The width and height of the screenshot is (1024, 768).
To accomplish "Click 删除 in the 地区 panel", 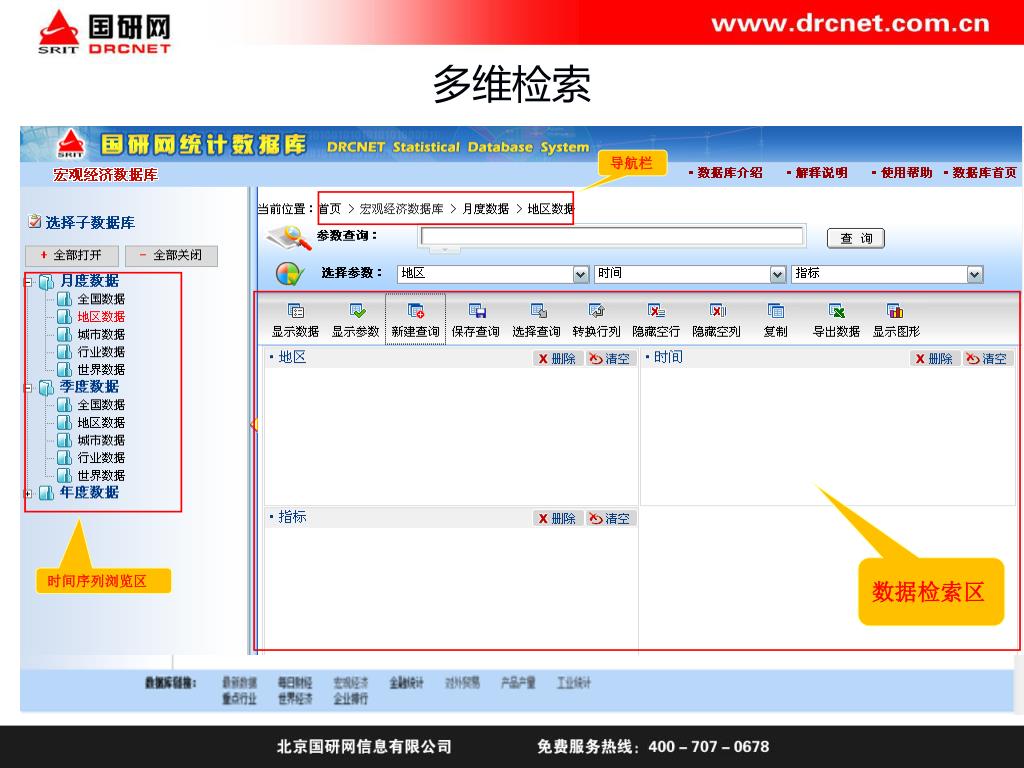I will (557, 359).
